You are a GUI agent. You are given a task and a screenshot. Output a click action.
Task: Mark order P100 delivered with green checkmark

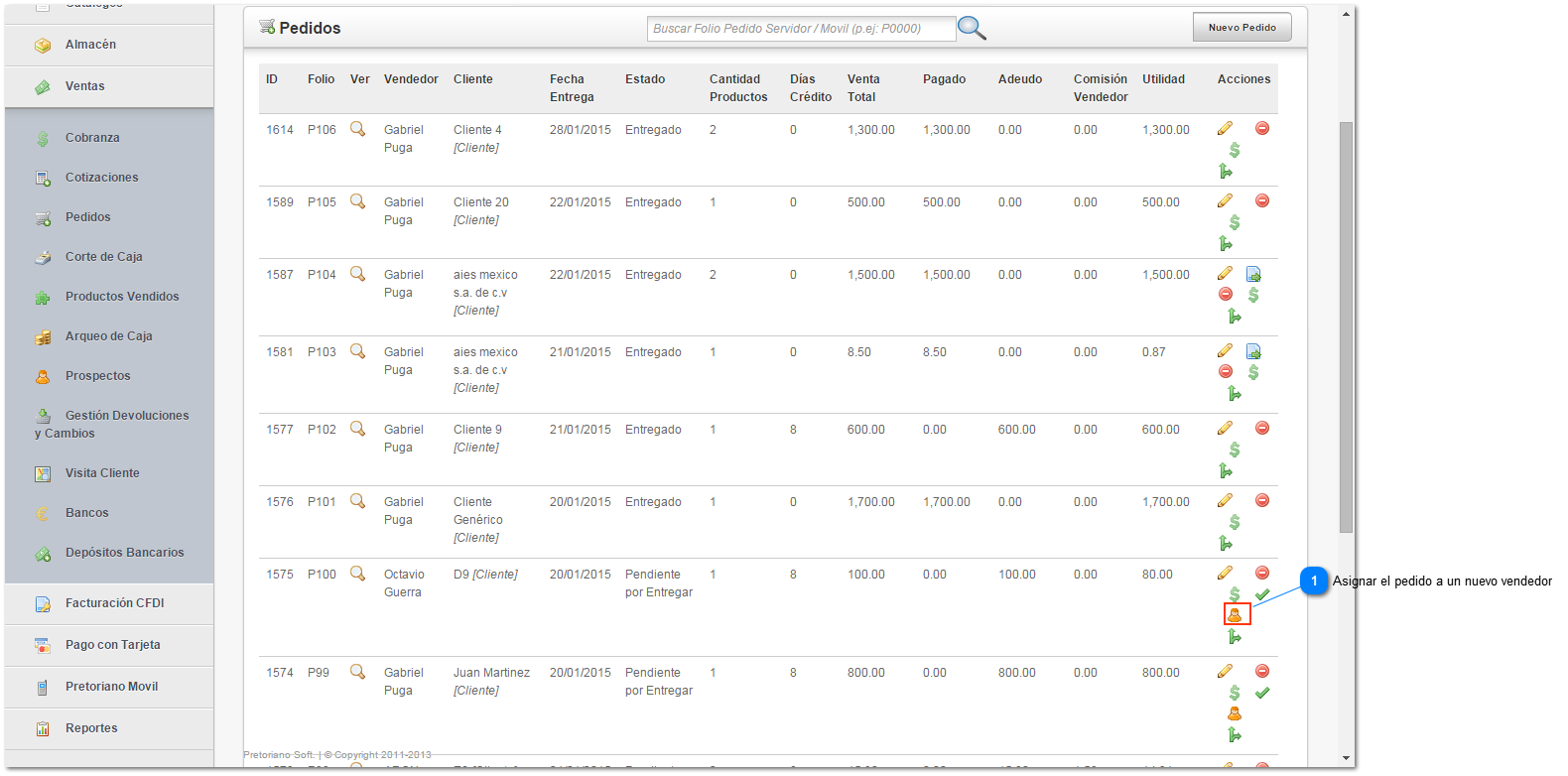(1262, 594)
